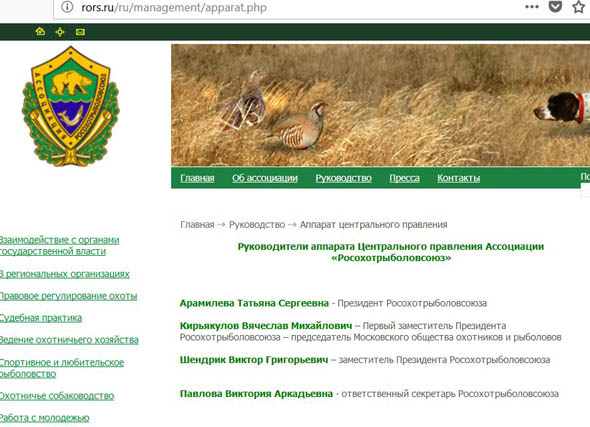Click the partridge banner image
Viewport: 590px width, 427px height.
pos(380,105)
